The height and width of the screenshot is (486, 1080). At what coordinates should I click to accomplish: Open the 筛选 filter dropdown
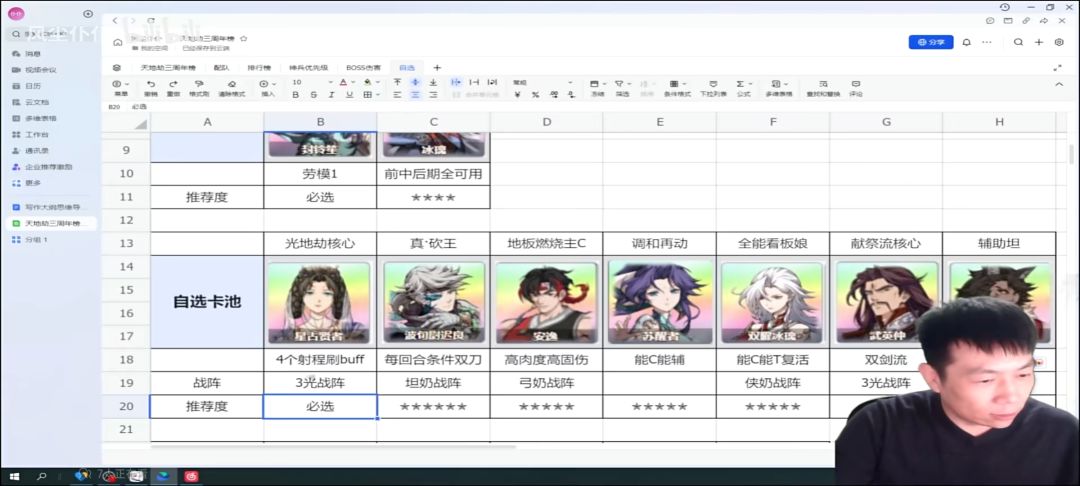tap(622, 88)
